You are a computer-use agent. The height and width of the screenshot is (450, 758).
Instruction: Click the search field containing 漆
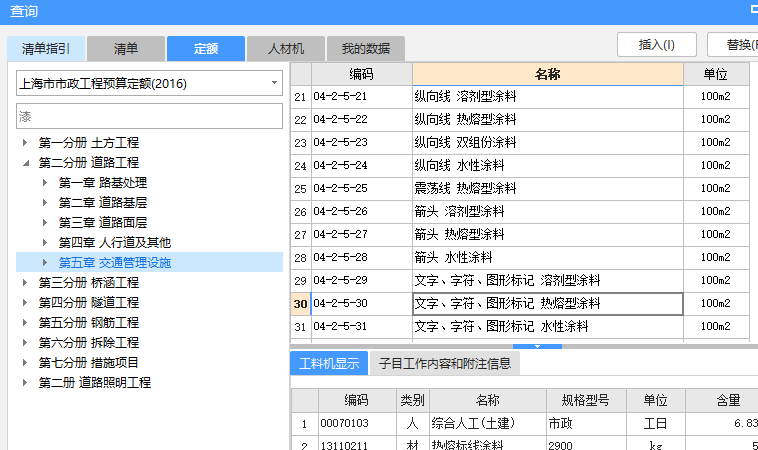149,116
